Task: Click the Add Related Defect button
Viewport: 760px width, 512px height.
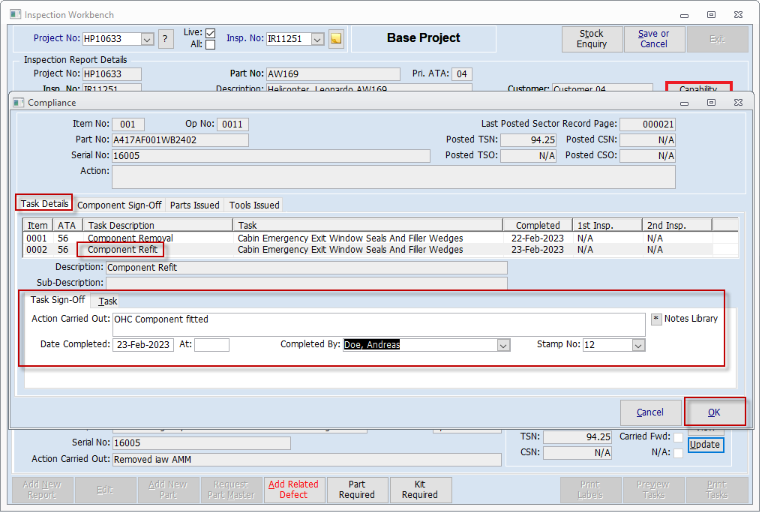Action: pos(294,489)
